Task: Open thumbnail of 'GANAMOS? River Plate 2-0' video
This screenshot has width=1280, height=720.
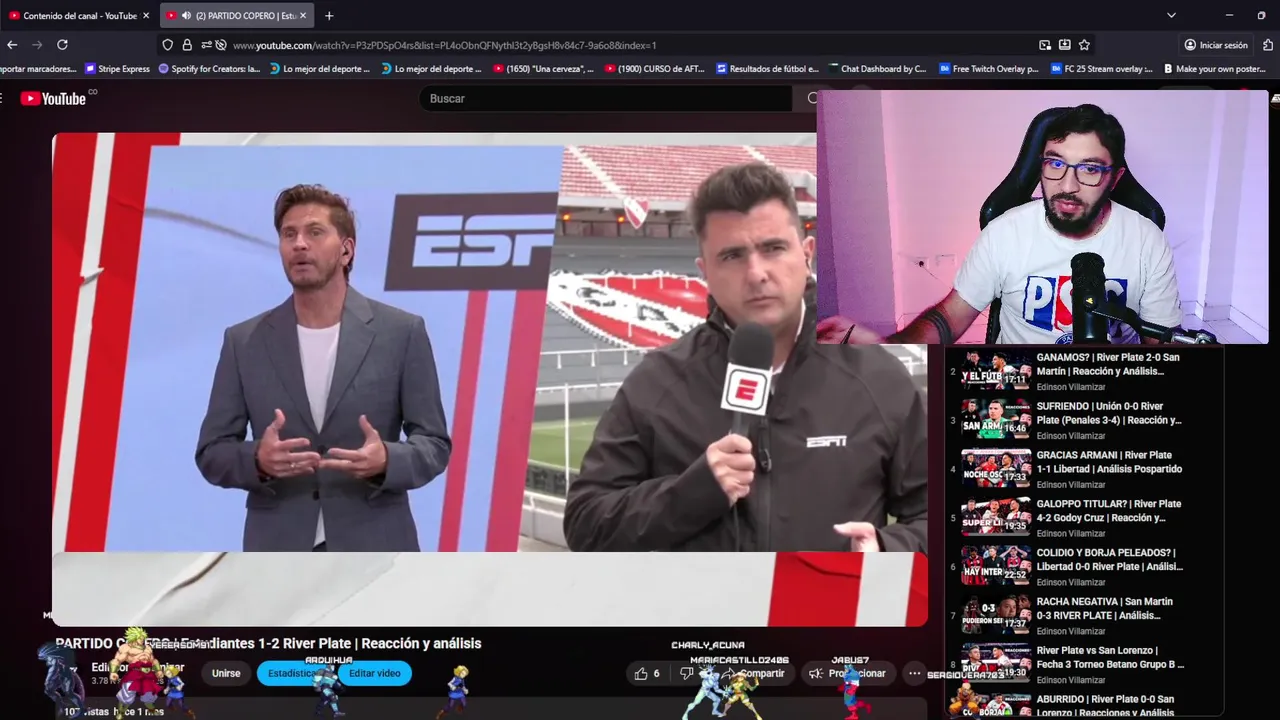Action: (996, 370)
